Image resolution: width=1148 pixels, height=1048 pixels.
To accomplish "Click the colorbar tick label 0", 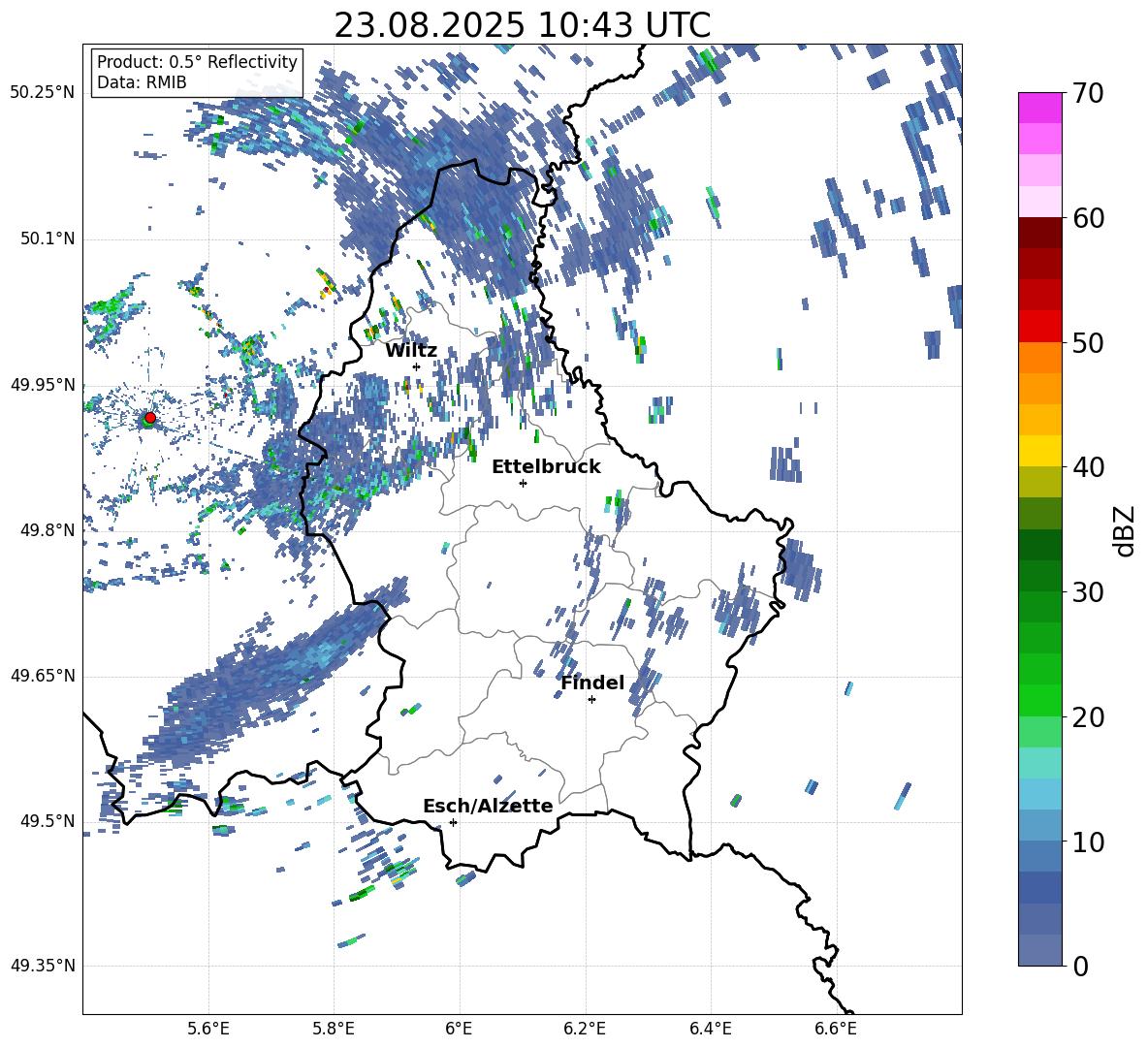I will (1080, 966).
